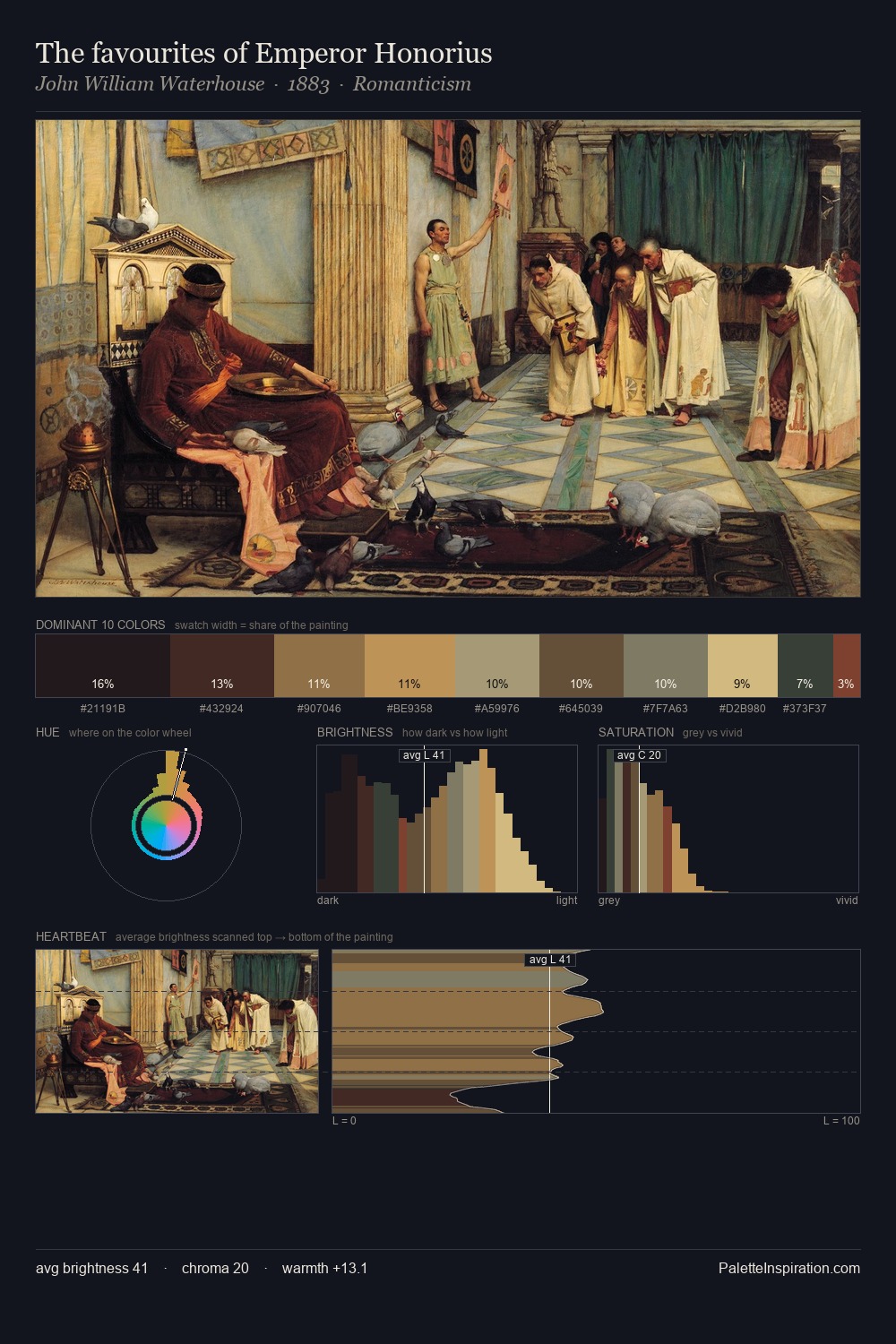Click 'how dark vs how light' caption
The image size is (896, 1344).
pyautogui.click(x=454, y=732)
